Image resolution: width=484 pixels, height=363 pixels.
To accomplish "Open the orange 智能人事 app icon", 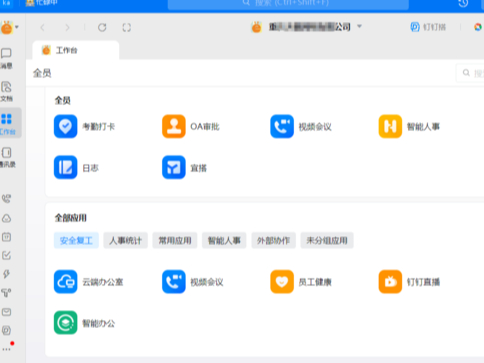I will click(x=390, y=127).
